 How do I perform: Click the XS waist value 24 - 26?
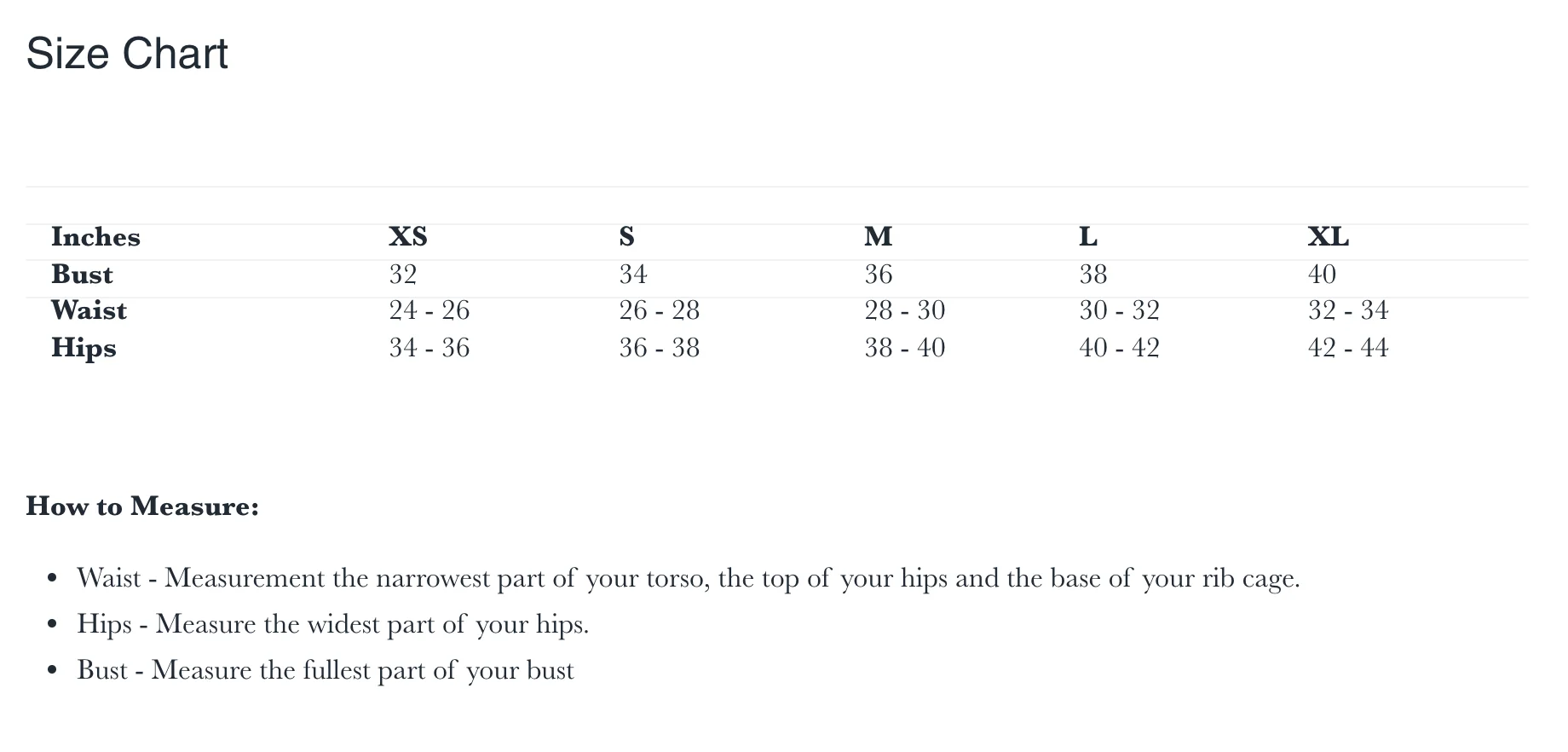tap(429, 310)
